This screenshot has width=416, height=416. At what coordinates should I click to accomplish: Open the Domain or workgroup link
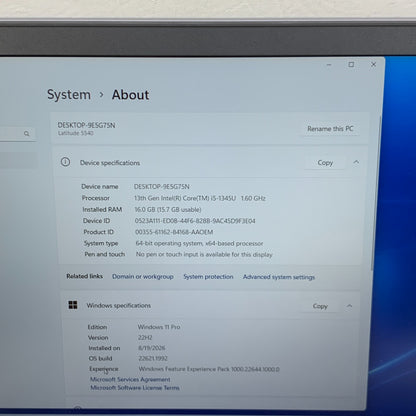[x=143, y=277]
